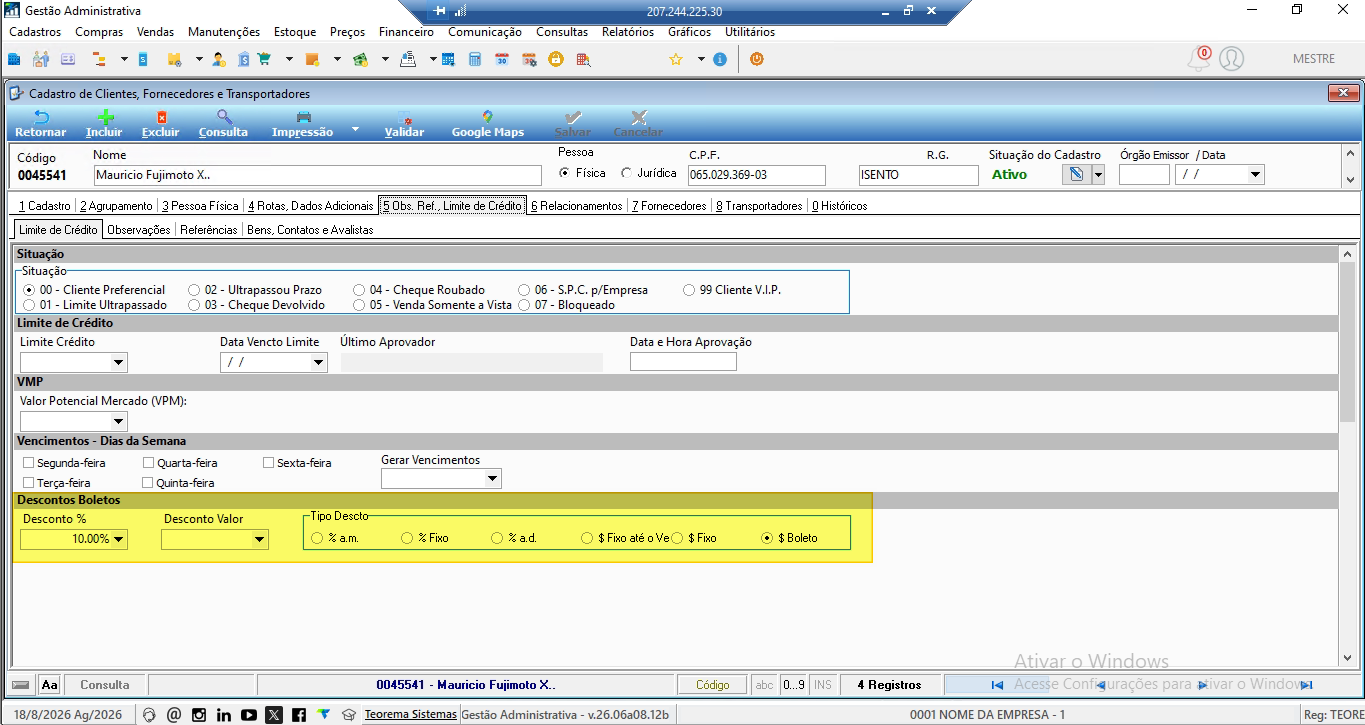
Task: Open the Teorema Sistemas link
Action: pos(410,715)
